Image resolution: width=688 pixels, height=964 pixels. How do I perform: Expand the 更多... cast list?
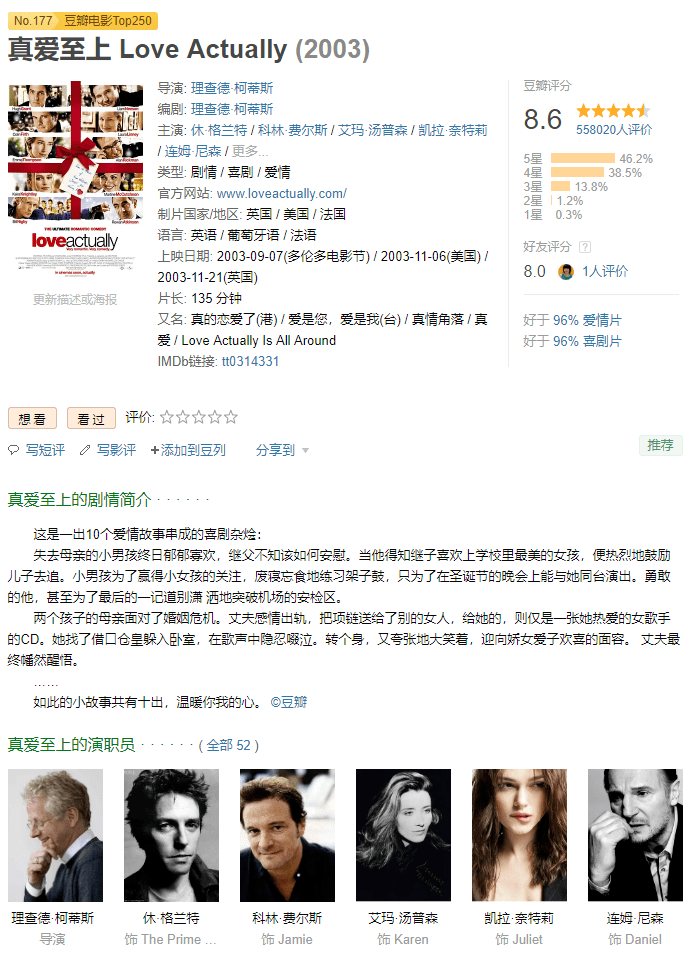click(250, 151)
